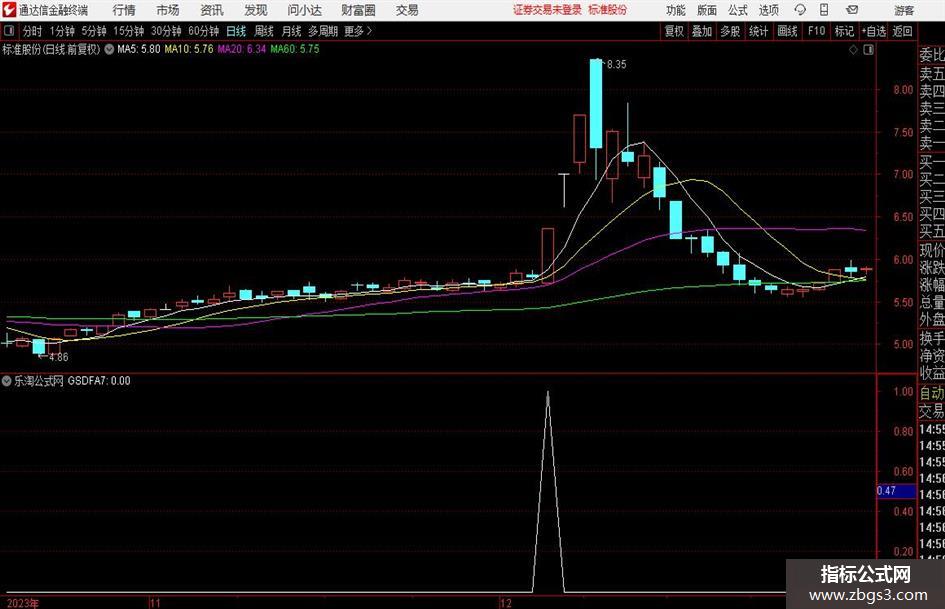The width and height of the screenshot is (945, 609).
Task: Expand the 乐淘公式网 indicator dropdown arrow
Action: pos(7,381)
